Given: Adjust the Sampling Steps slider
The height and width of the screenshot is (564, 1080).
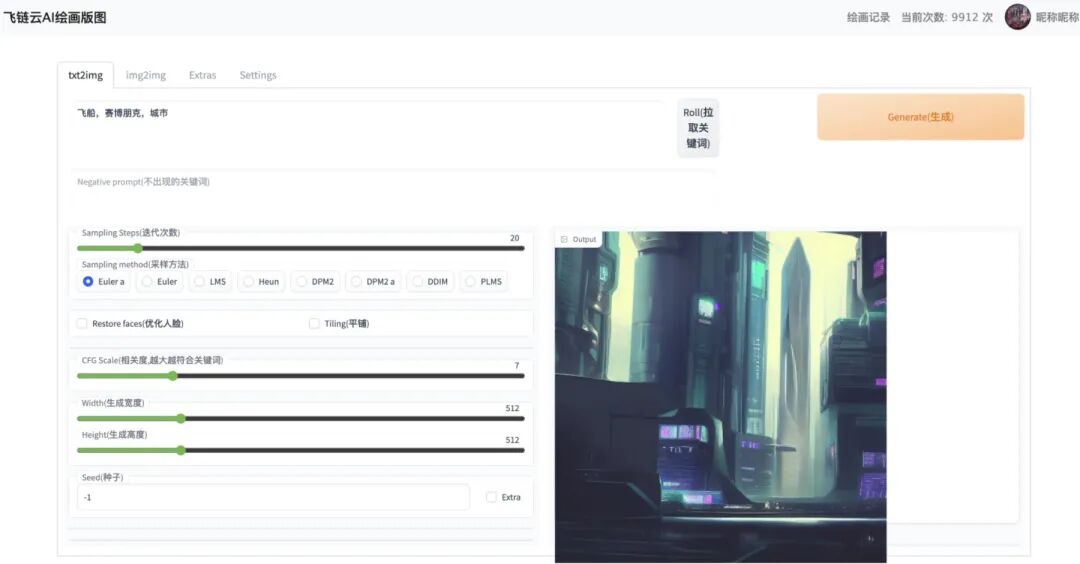Looking at the screenshot, I should [x=300, y=249].
